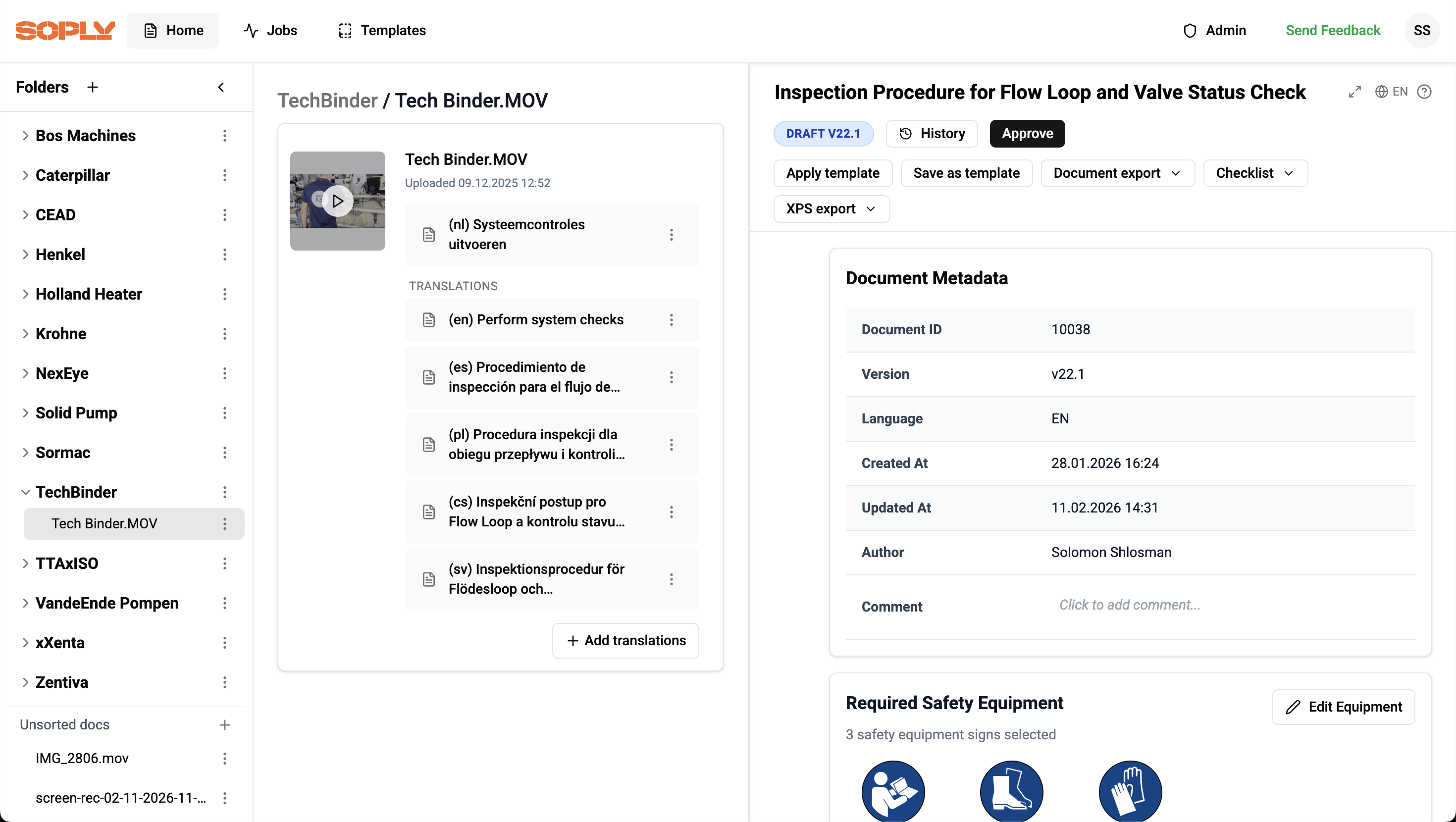Screen dimensions: 1456x822
Task: Click Add translations button
Action: click(625, 641)
